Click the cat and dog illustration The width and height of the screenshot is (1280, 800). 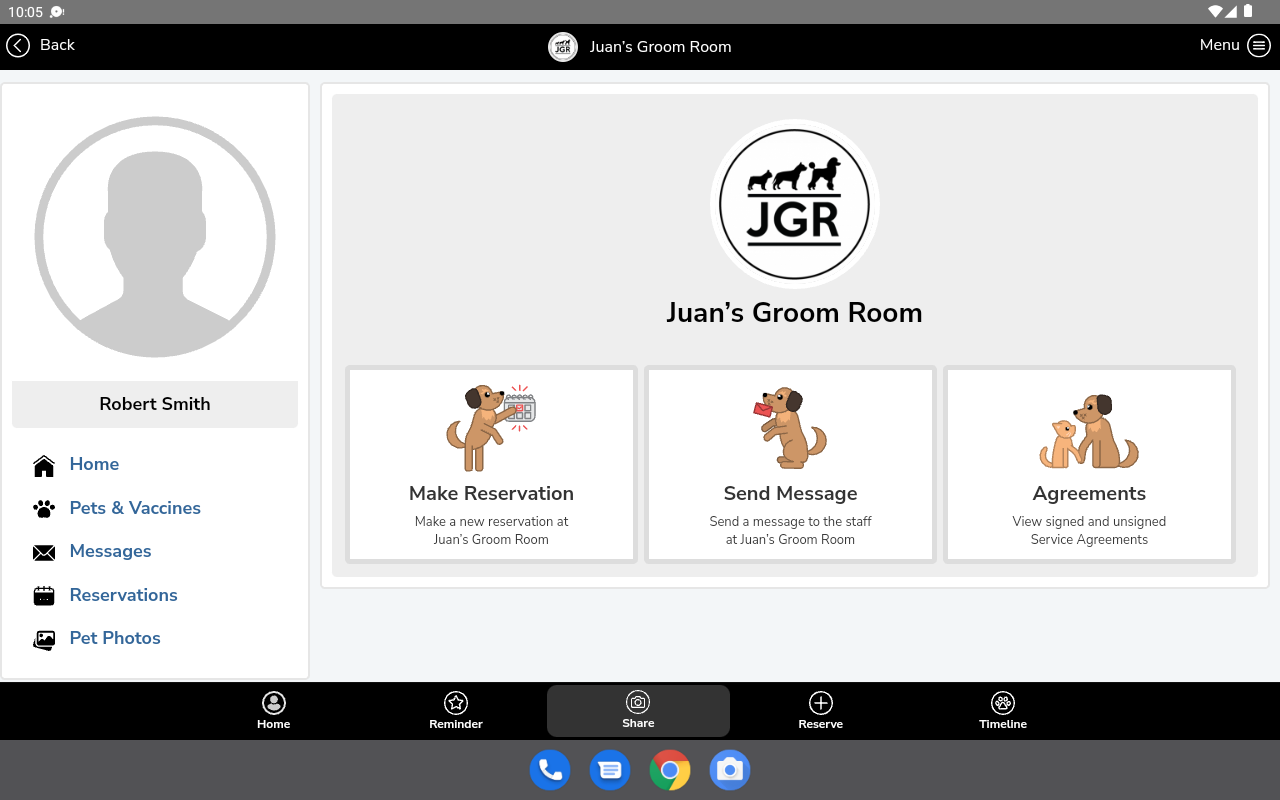pyautogui.click(x=1089, y=431)
